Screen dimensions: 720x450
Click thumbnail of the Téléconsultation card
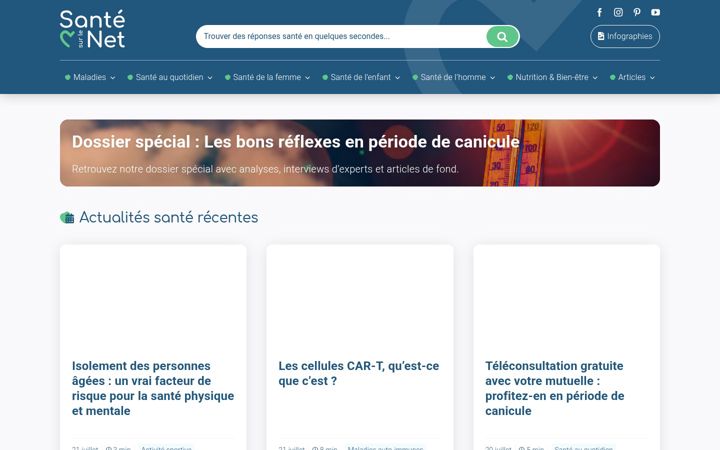(567, 296)
